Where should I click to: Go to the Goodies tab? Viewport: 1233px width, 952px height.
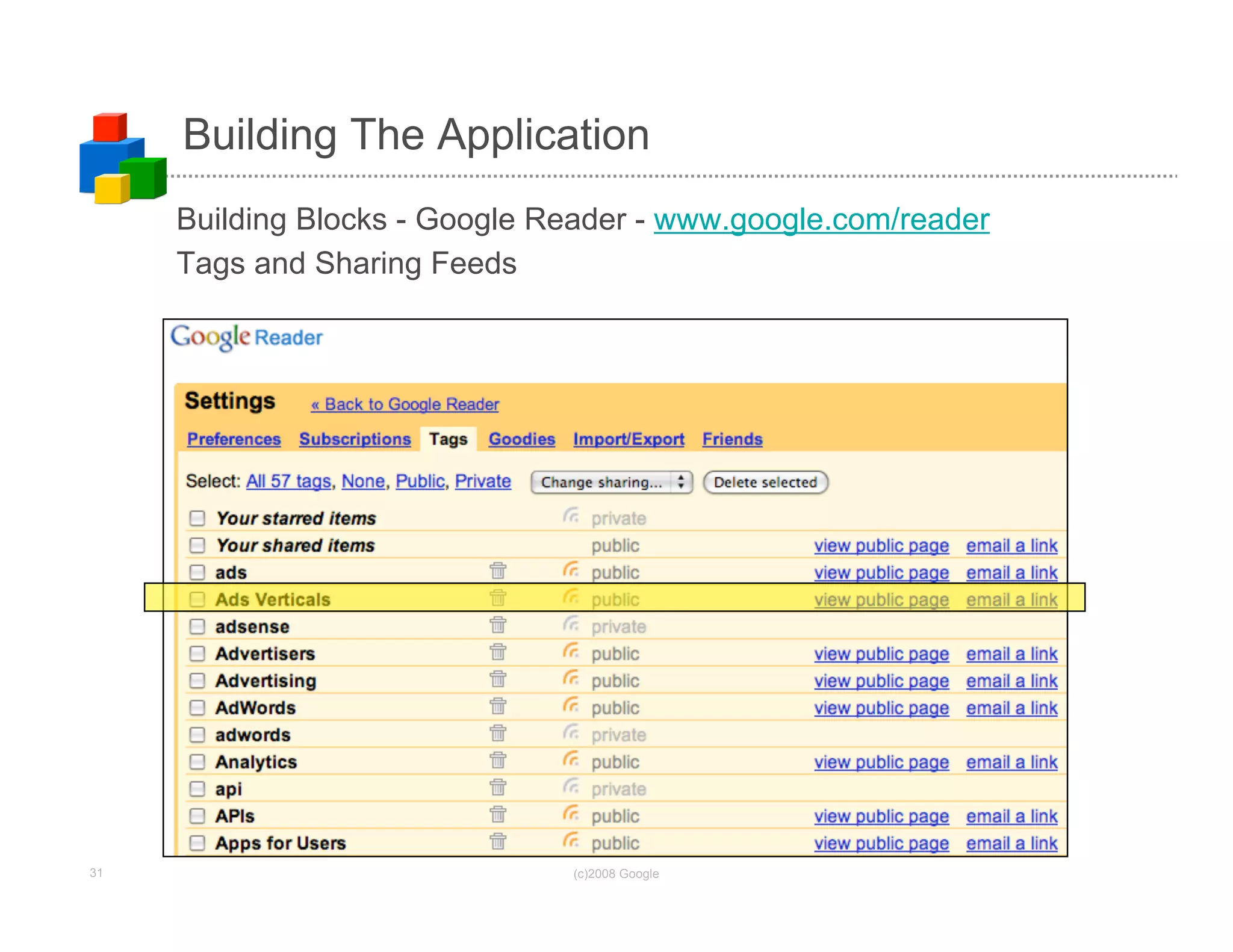521,439
